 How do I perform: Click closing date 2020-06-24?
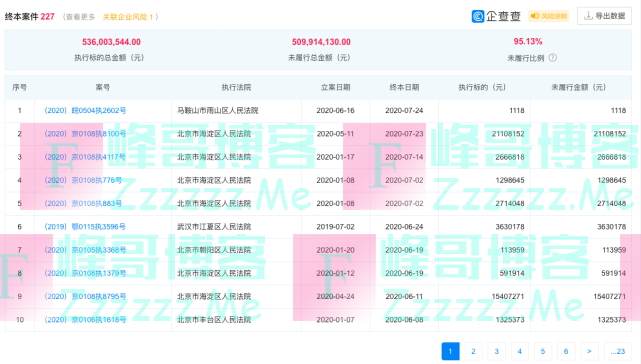404,227
